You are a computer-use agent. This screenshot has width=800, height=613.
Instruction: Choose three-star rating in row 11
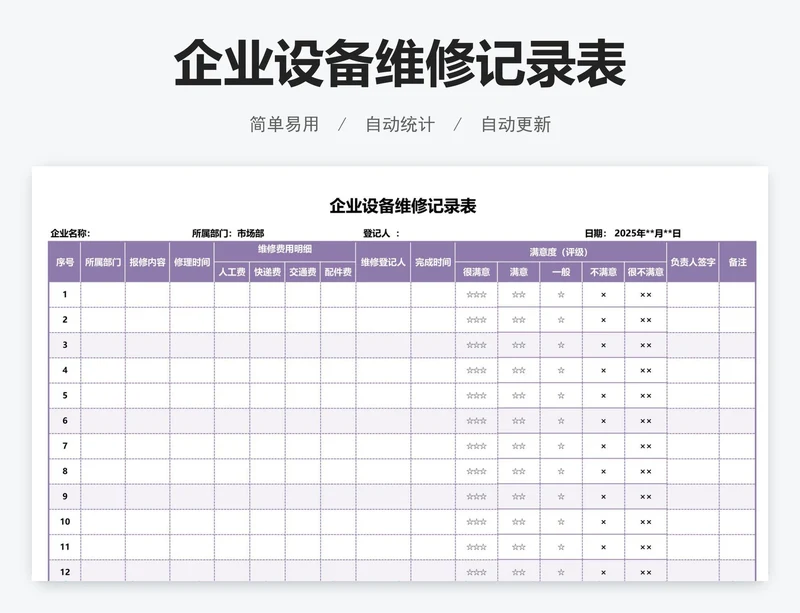[x=477, y=547]
